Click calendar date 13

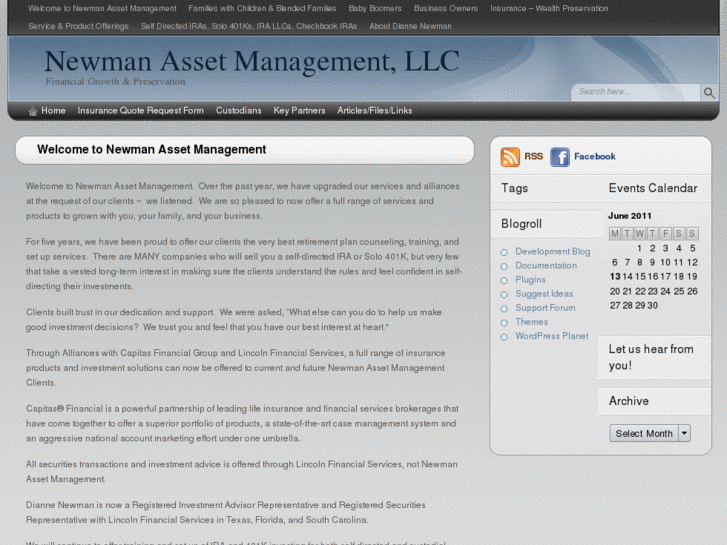point(615,276)
